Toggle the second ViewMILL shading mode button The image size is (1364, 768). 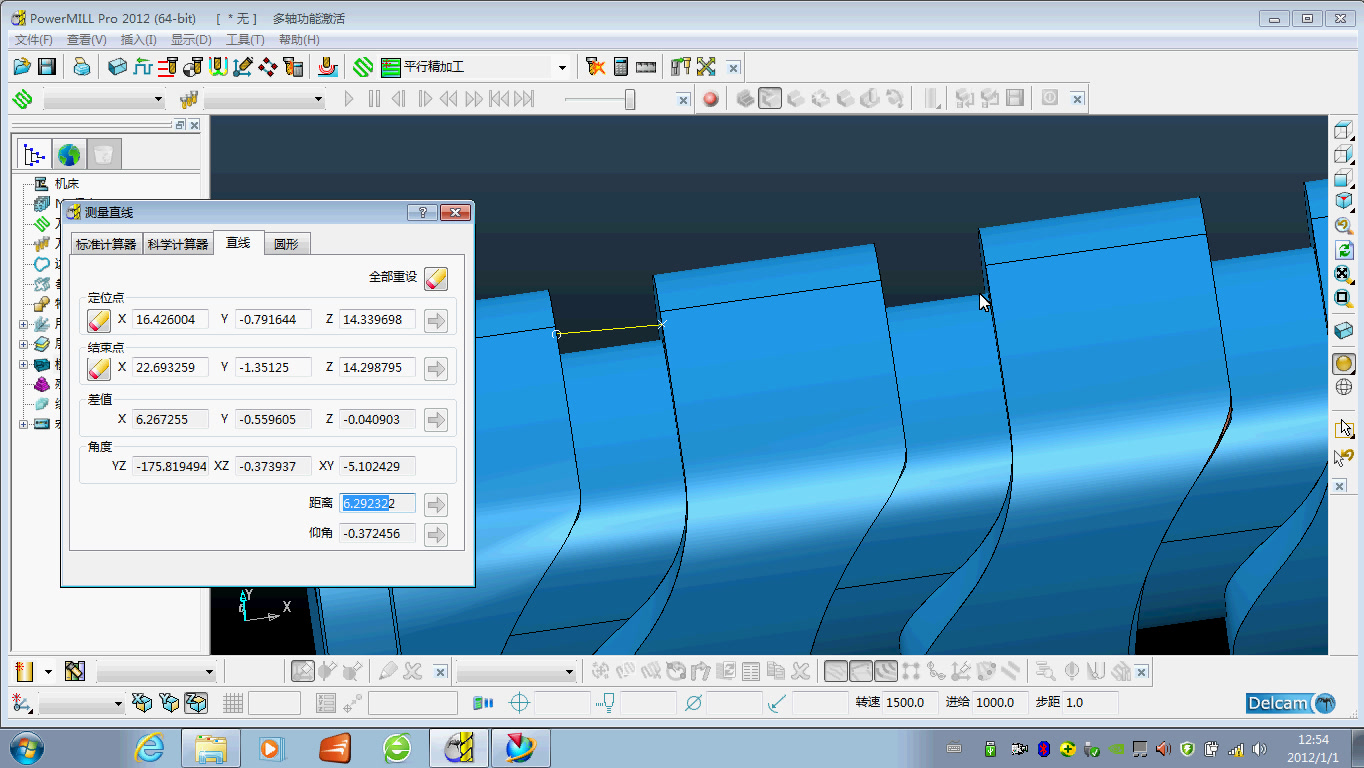coord(769,99)
